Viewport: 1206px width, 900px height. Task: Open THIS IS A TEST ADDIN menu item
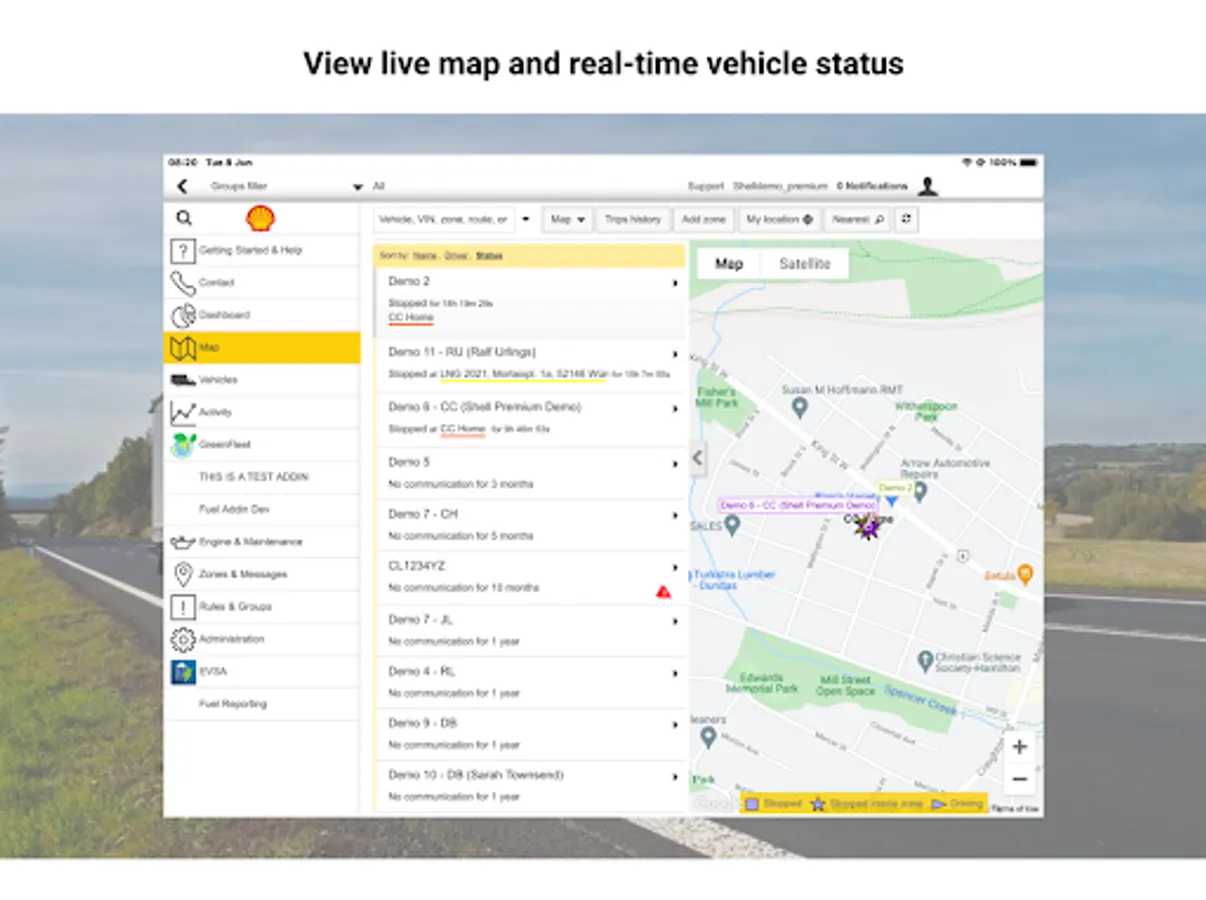tap(262, 477)
